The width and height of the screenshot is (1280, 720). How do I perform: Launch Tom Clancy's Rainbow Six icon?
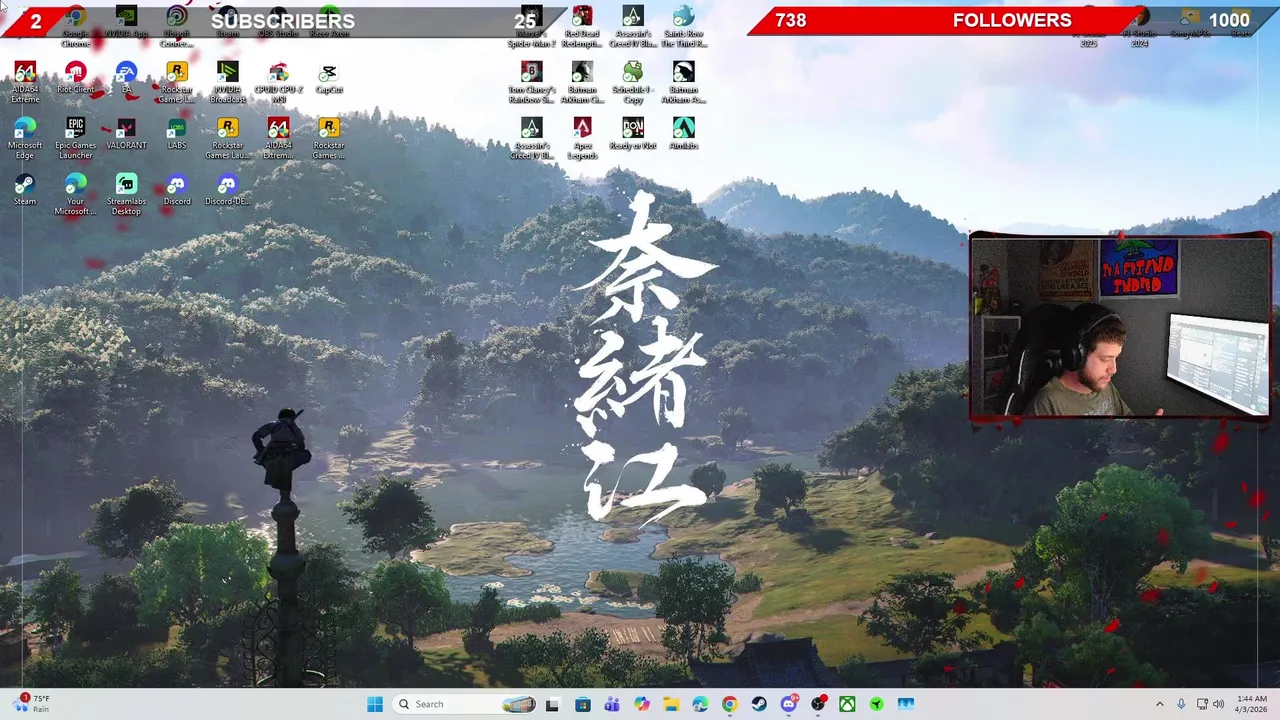coord(531,83)
